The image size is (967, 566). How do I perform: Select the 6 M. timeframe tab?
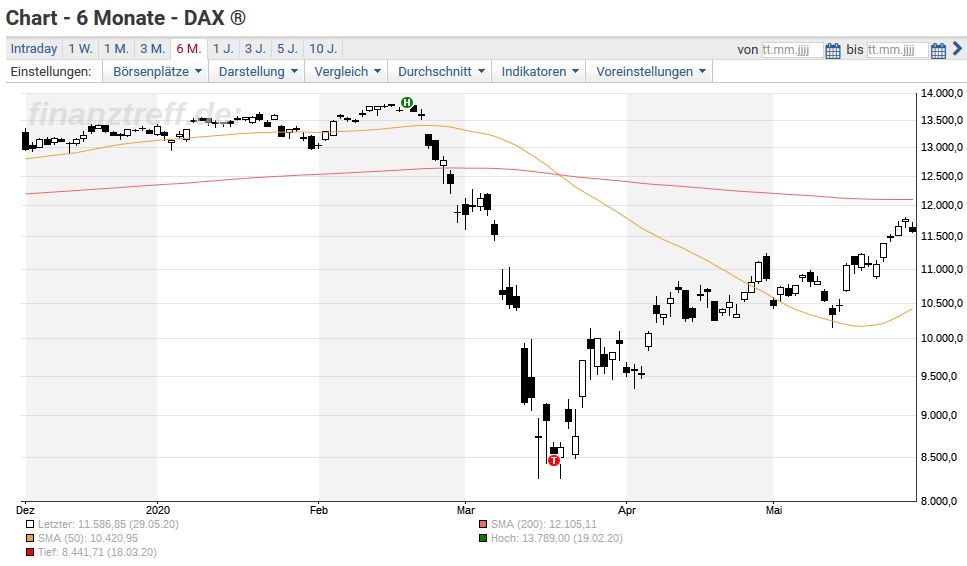(189, 49)
